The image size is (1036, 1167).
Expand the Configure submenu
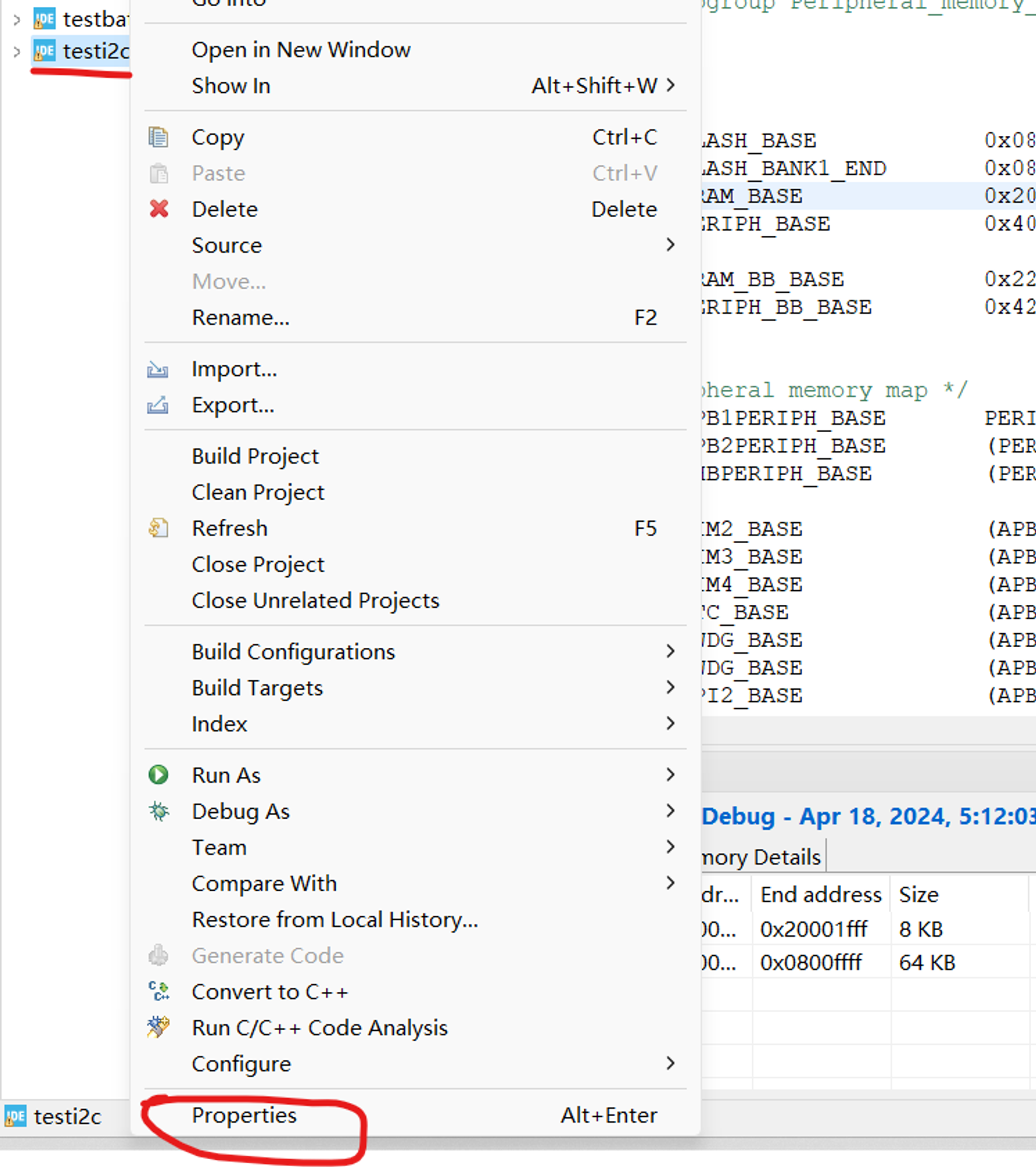tap(241, 1064)
